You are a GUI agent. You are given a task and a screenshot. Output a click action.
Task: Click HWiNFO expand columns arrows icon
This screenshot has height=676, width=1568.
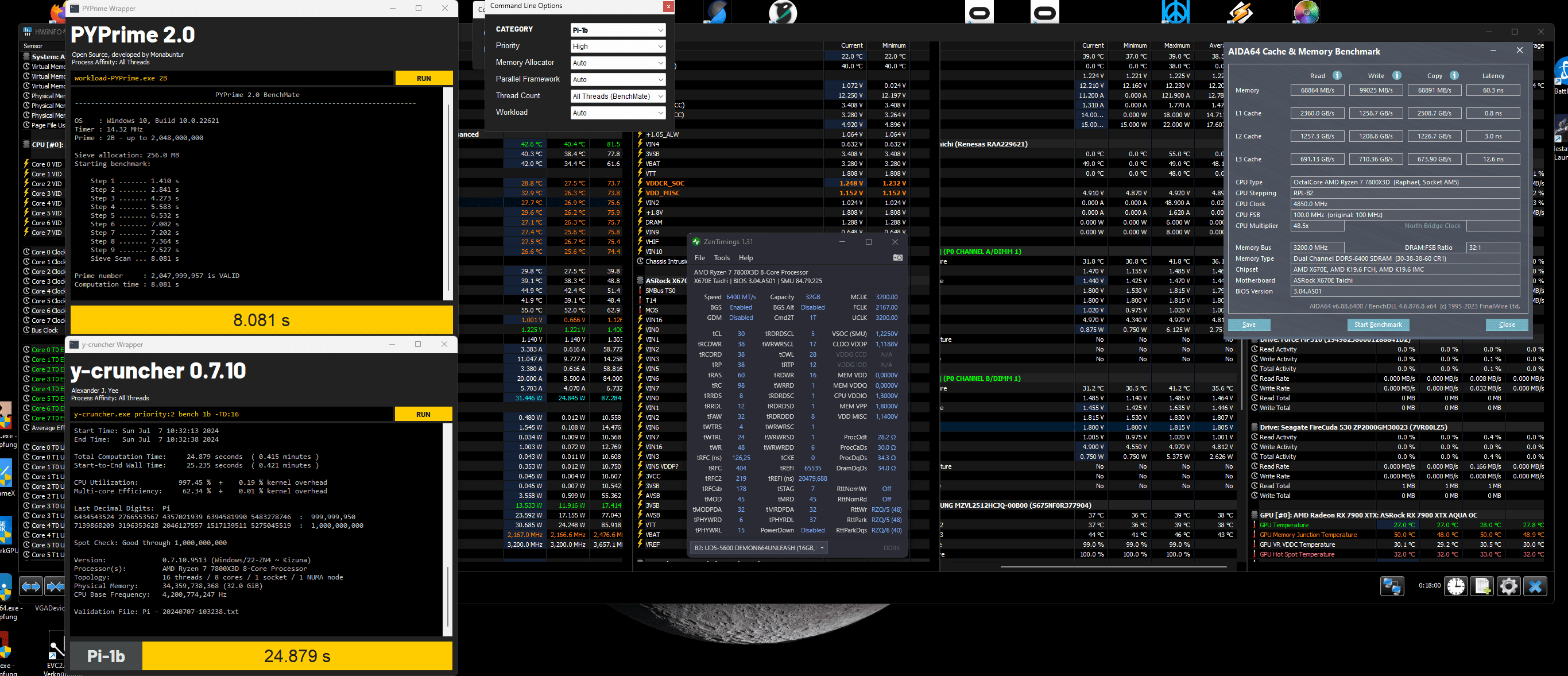[x=32, y=586]
